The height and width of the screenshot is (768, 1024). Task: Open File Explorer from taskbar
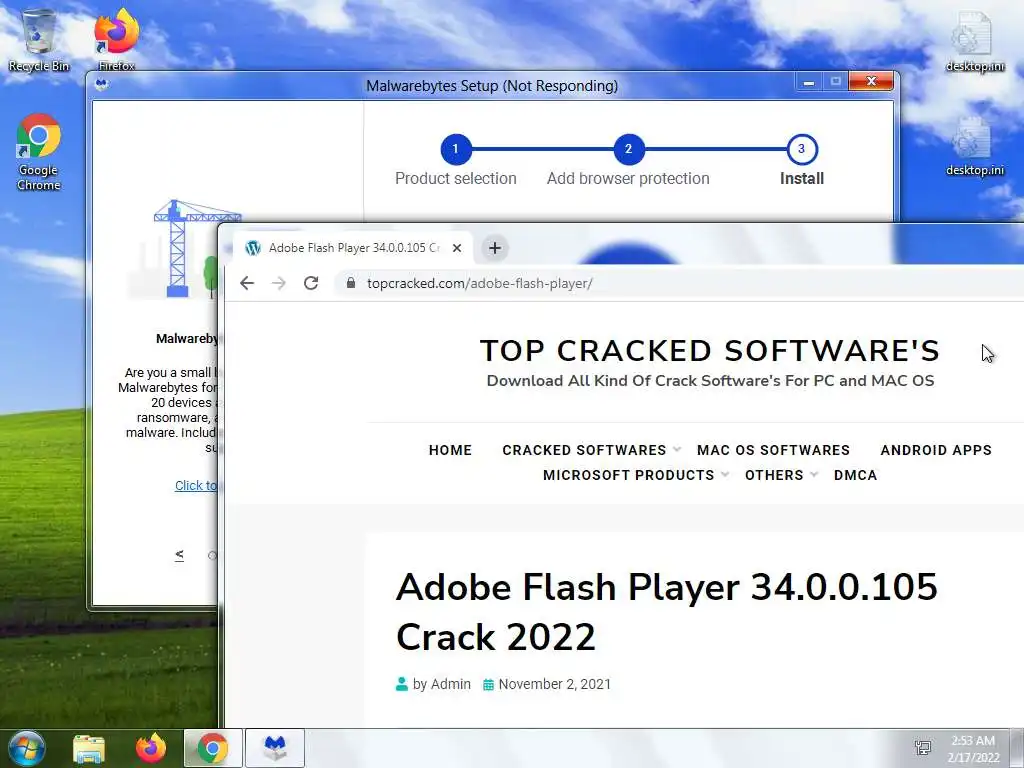click(x=89, y=748)
